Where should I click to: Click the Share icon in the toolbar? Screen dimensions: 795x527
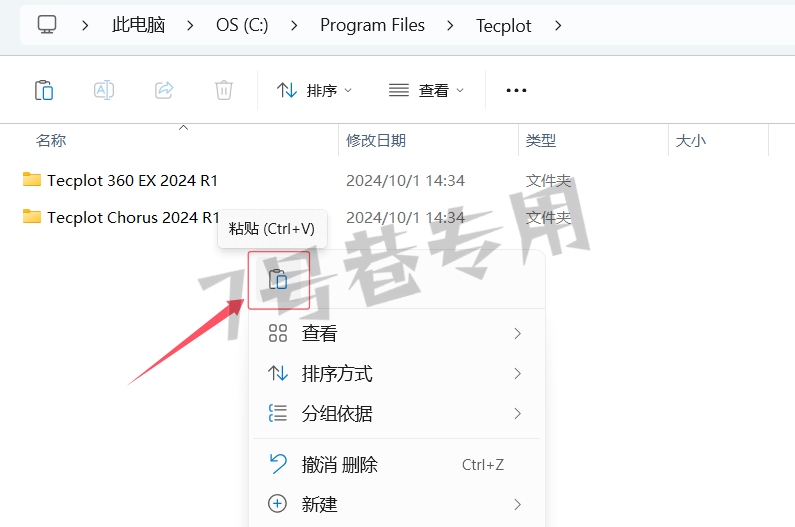click(164, 90)
